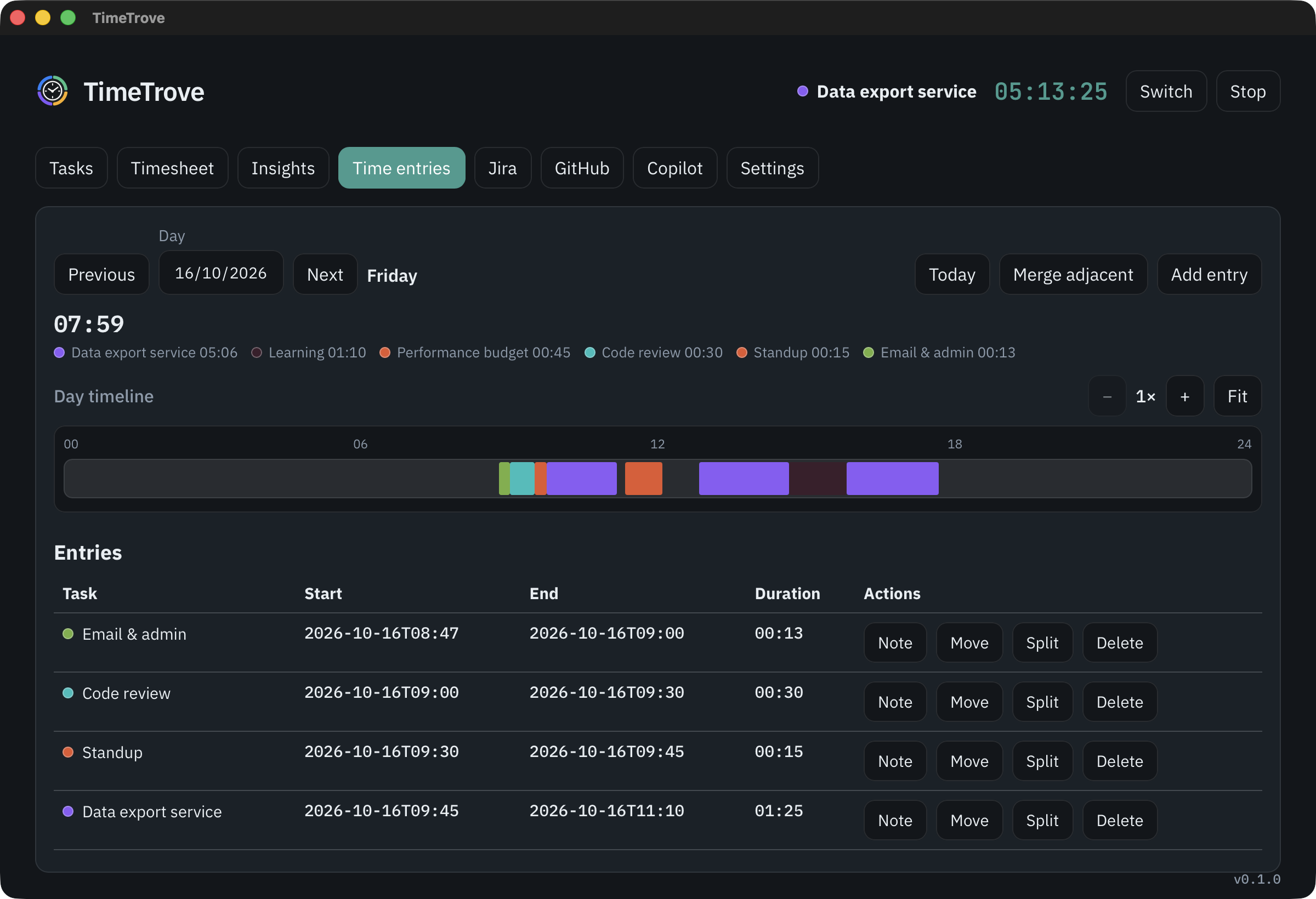Switch to the Timesheet tab

click(x=172, y=168)
